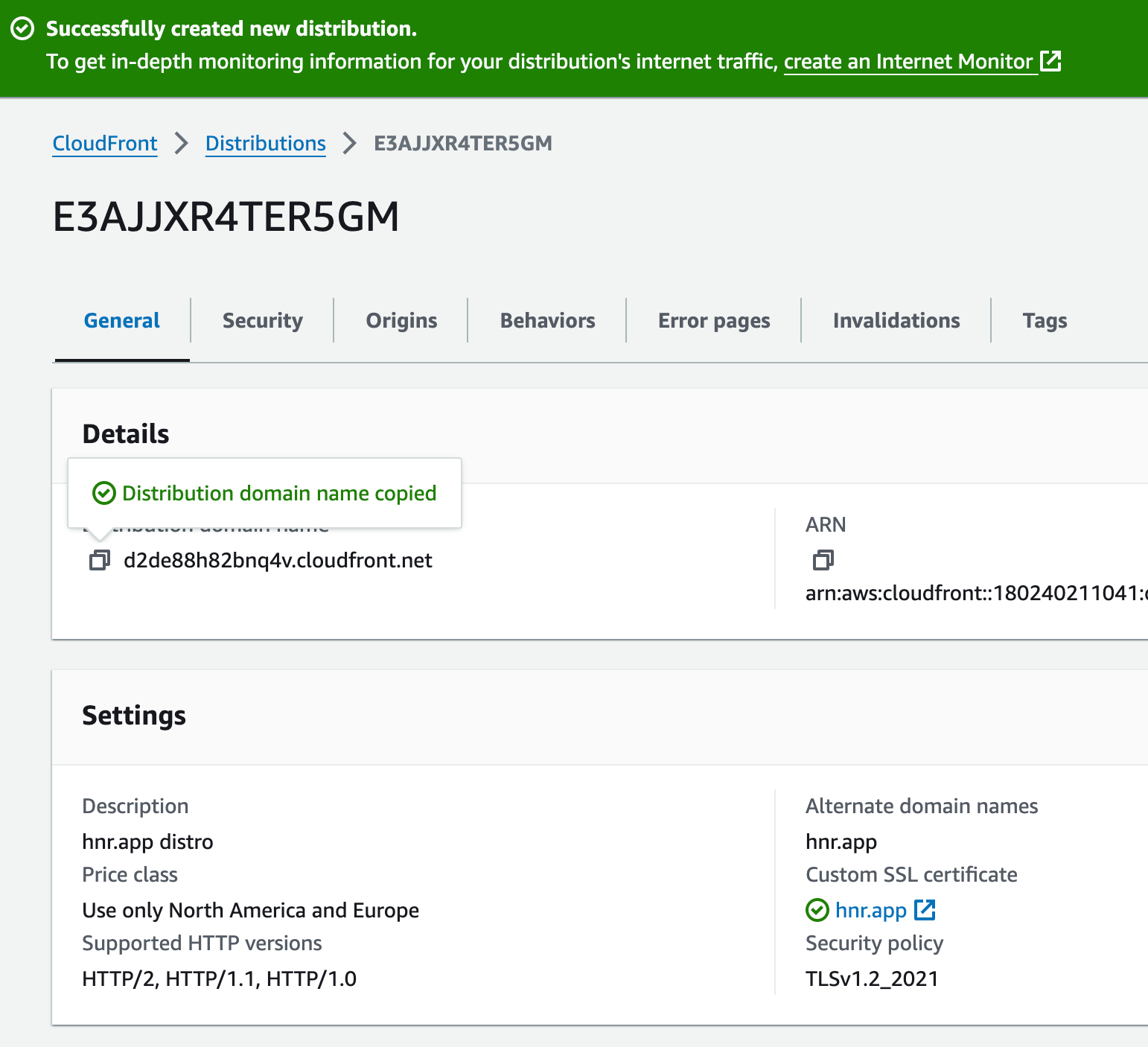Go back to Distributions breadcrumb
Image resolution: width=1148 pixels, height=1047 pixels.
coord(266,143)
